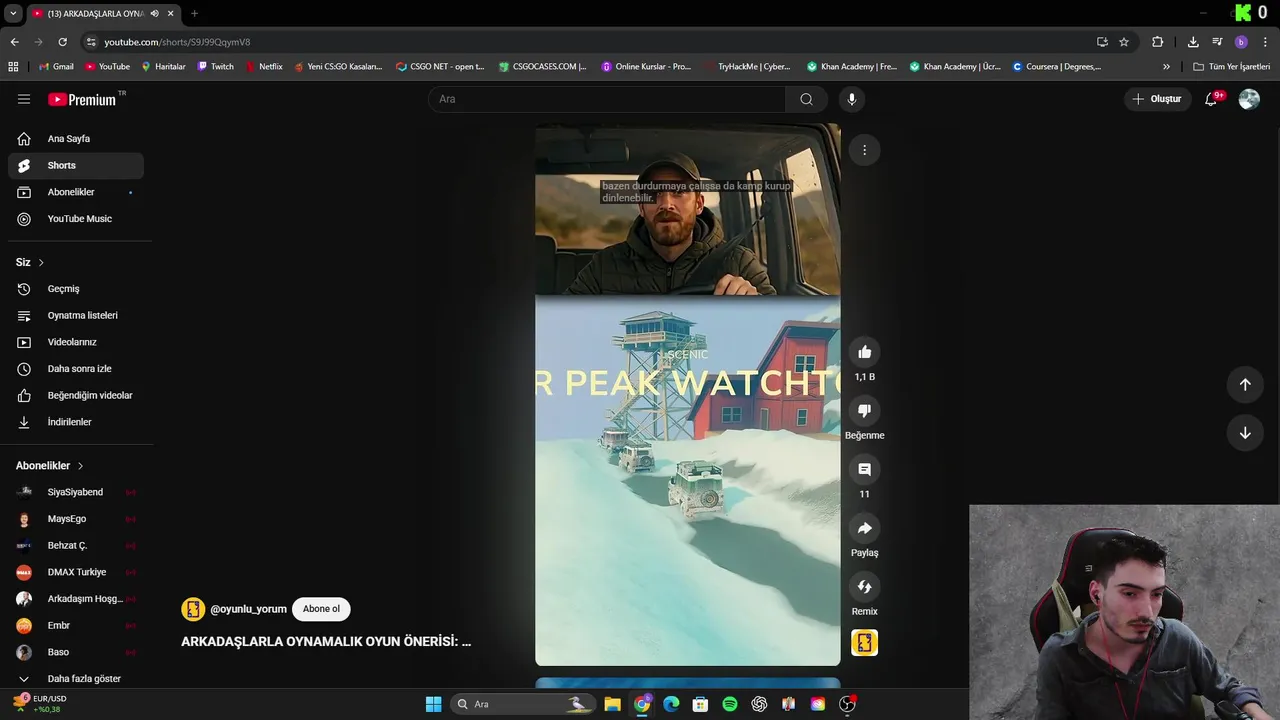Click the search magnifier button
This screenshot has height=720, width=1280.
coord(806,99)
